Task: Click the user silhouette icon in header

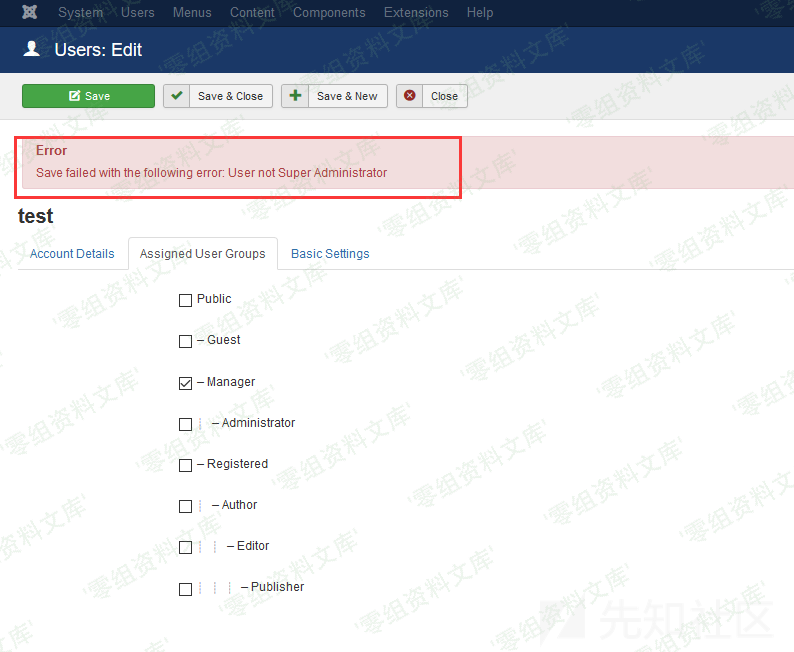Action: pos(32,49)
